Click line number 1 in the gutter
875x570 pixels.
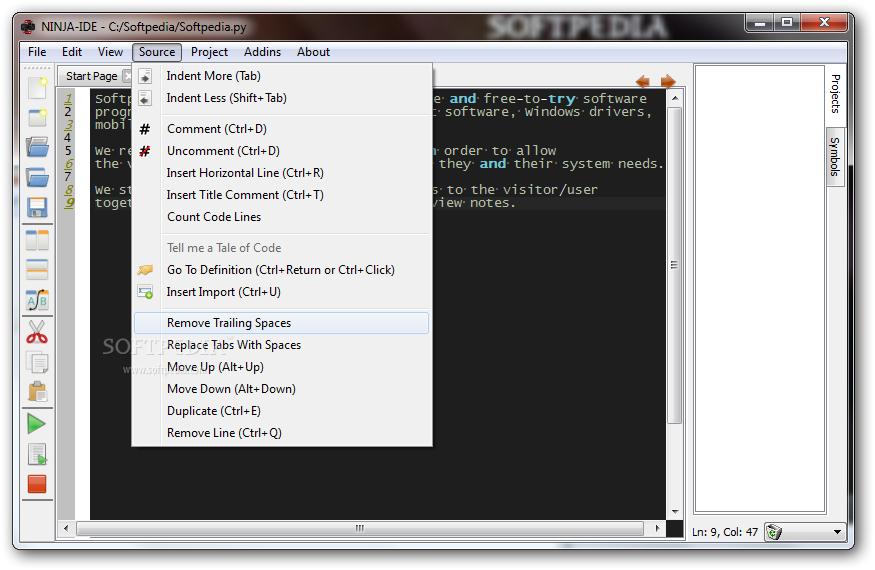69,99
